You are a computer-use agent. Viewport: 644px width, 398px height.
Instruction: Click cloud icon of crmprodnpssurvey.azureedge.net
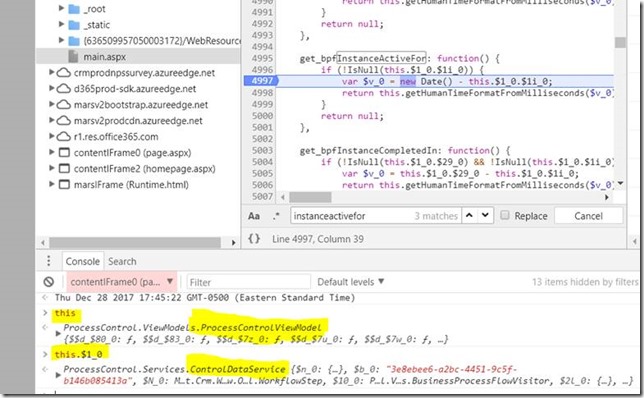(x=63, y=73)
